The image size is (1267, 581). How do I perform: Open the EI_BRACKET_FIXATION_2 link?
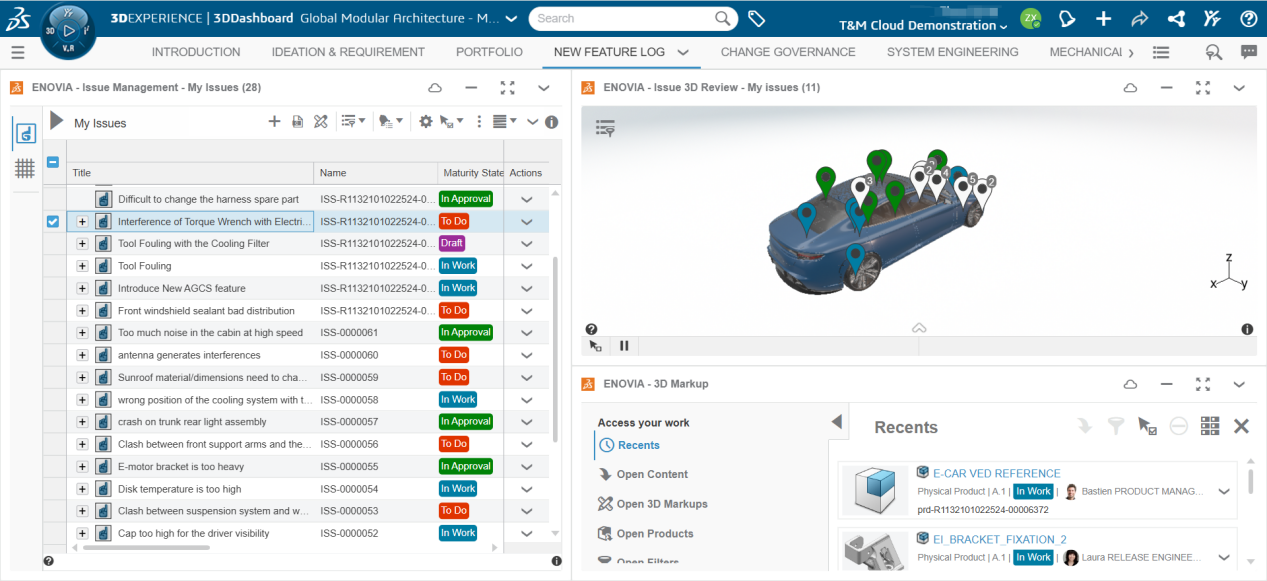[999, 539]
